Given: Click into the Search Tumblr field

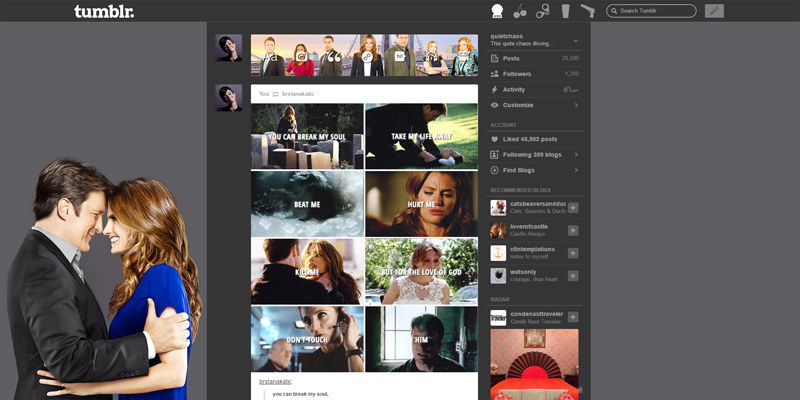Looking at the screenshot, I should coord(651,11).
